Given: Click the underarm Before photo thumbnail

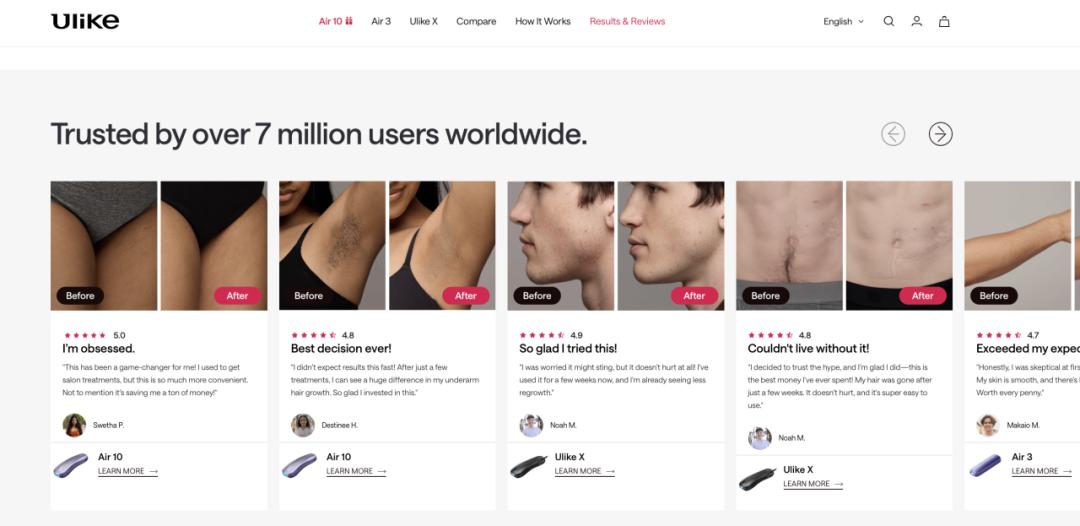Looking at the screenshot, I should (332, 245).
